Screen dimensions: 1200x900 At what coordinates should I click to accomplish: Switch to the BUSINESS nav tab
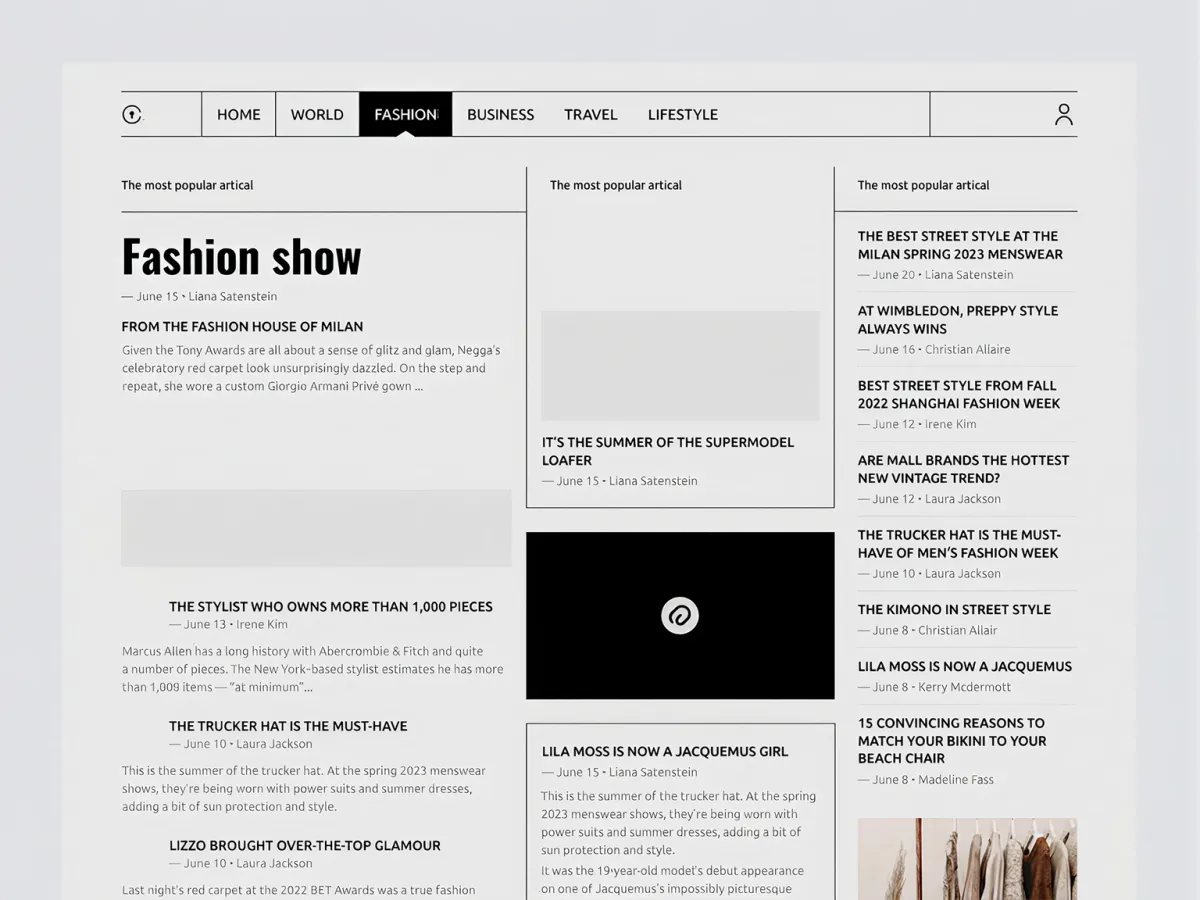(501, 114)
